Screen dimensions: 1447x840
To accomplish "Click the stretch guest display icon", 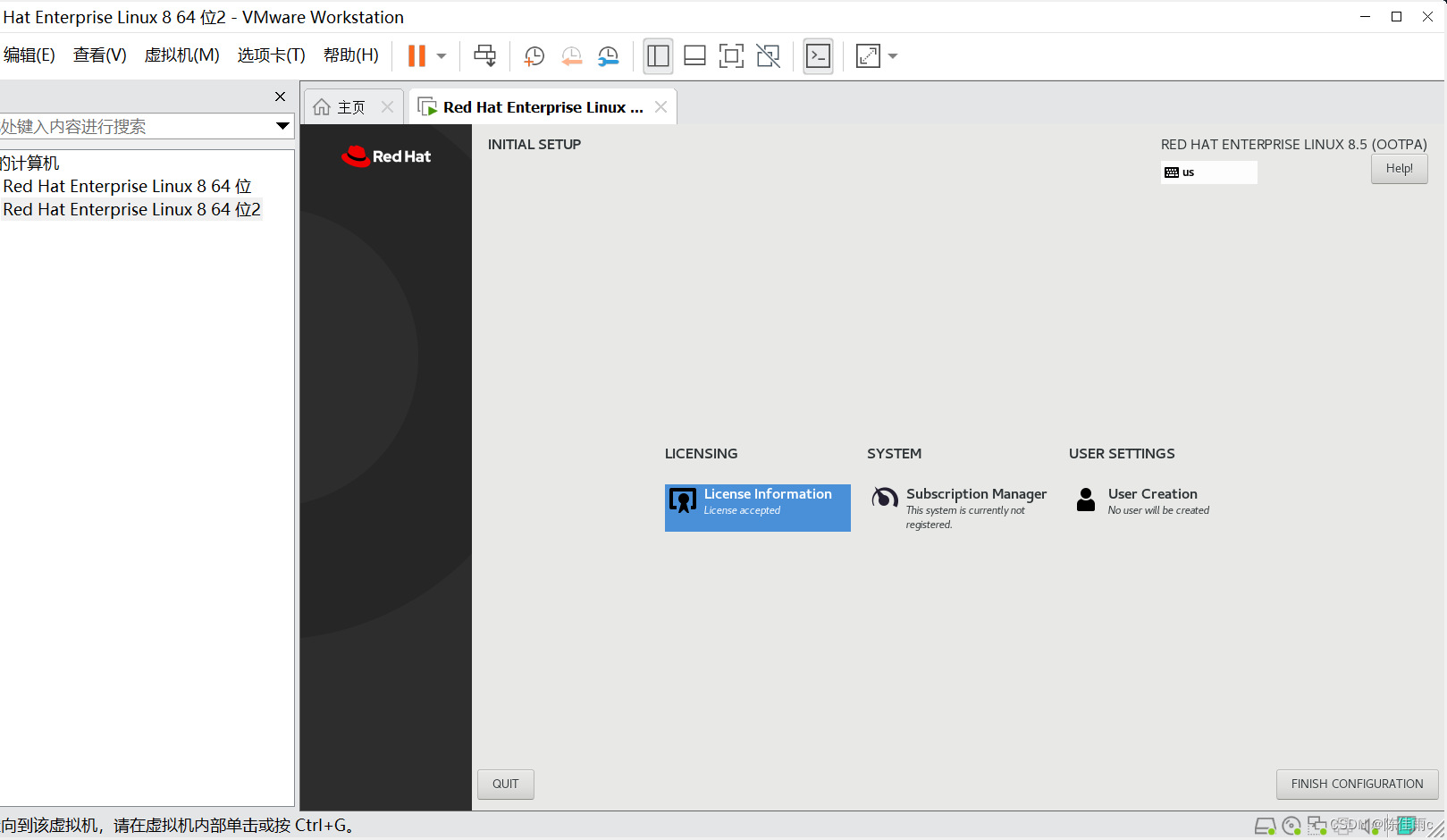I will coord(868,55).
